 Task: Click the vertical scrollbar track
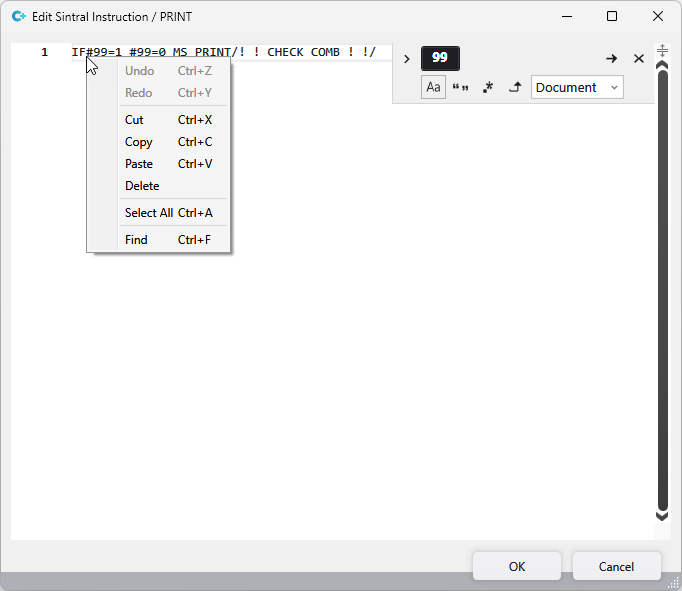tap(662, 290)
